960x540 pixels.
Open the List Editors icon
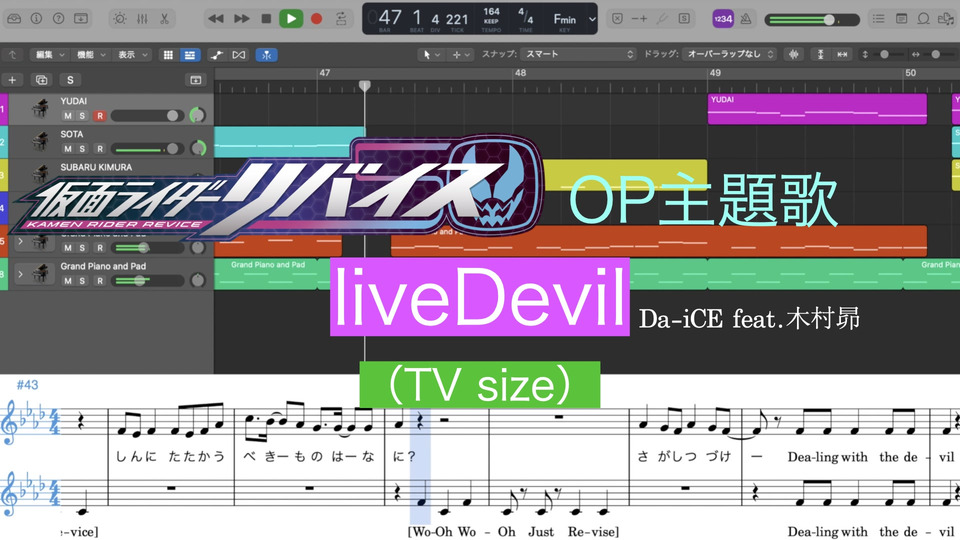click(x=878, y=18)
